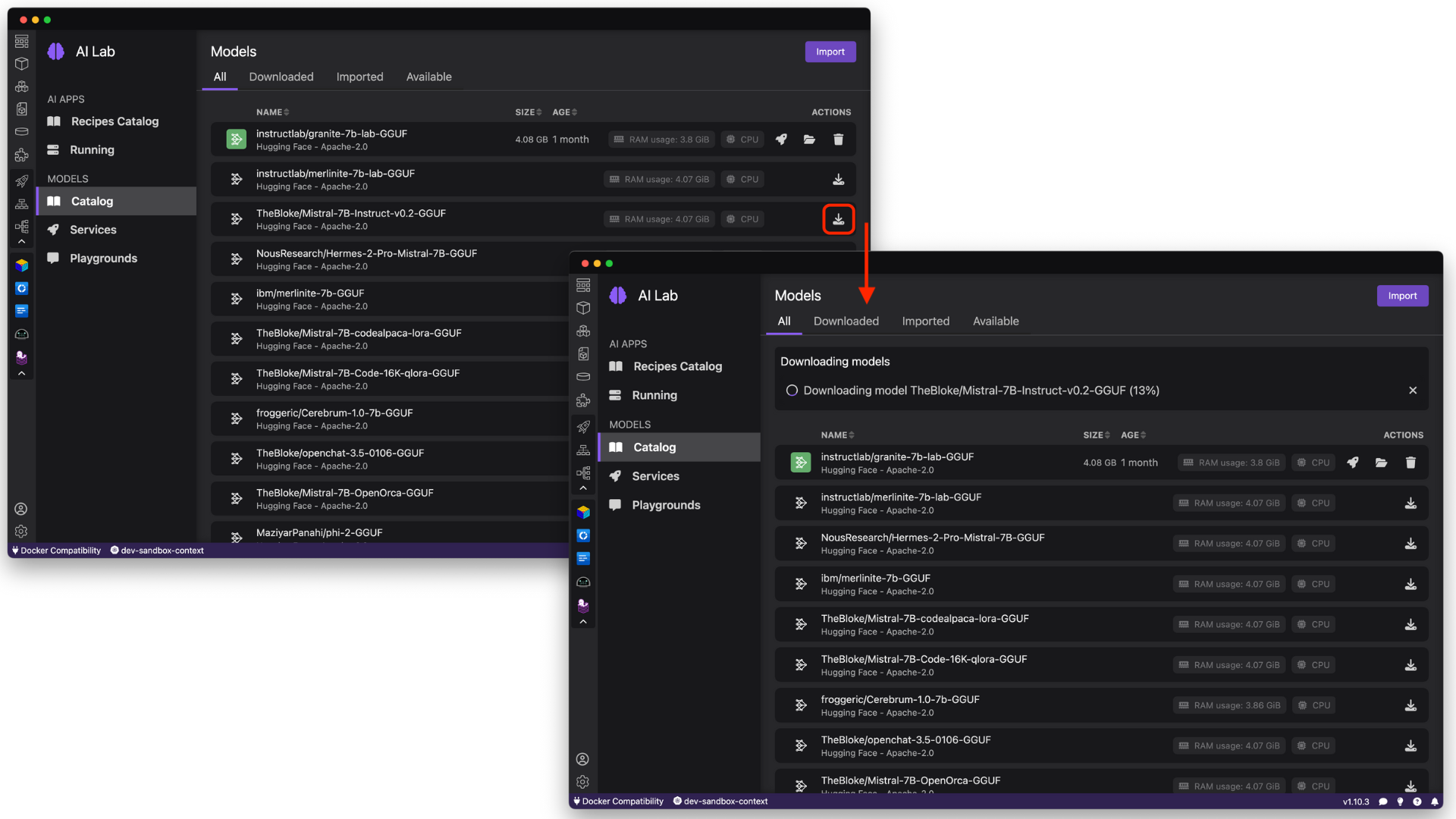This screenshot has height=819, width=1456.
Task: Sort by AGE column in back window
Action: point(564,112)
